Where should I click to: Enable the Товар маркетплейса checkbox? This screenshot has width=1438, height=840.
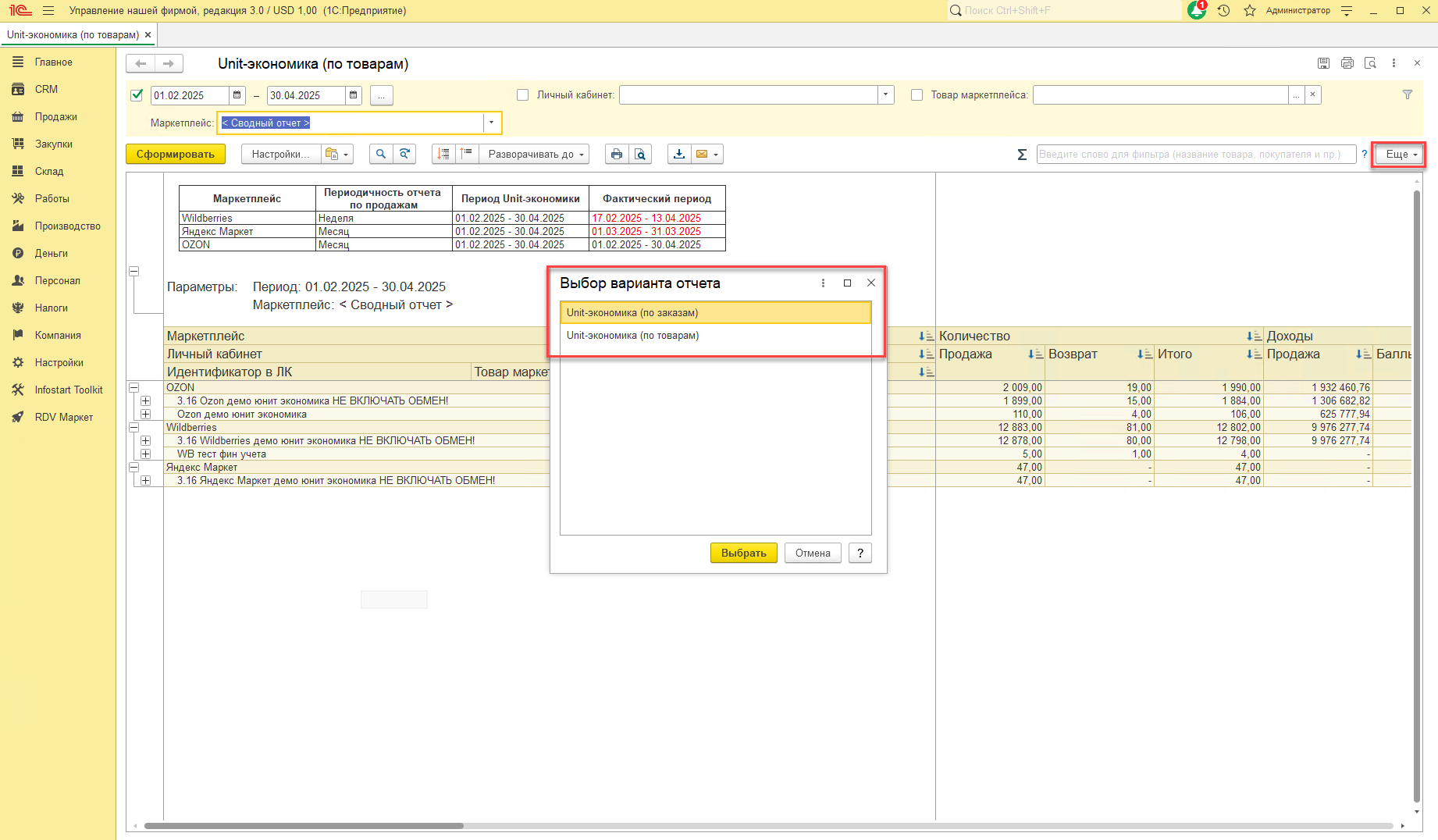(x=917, y=95)
